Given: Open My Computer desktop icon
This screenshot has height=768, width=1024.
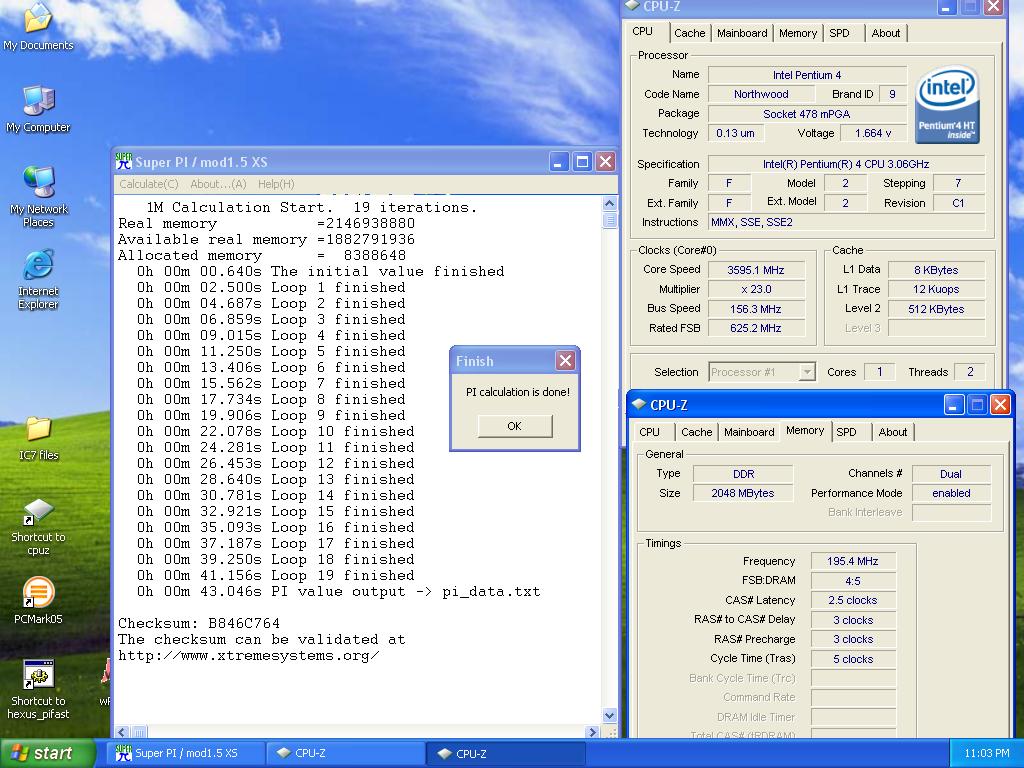Looking at the screenshot, I should [x=38, y=109].
